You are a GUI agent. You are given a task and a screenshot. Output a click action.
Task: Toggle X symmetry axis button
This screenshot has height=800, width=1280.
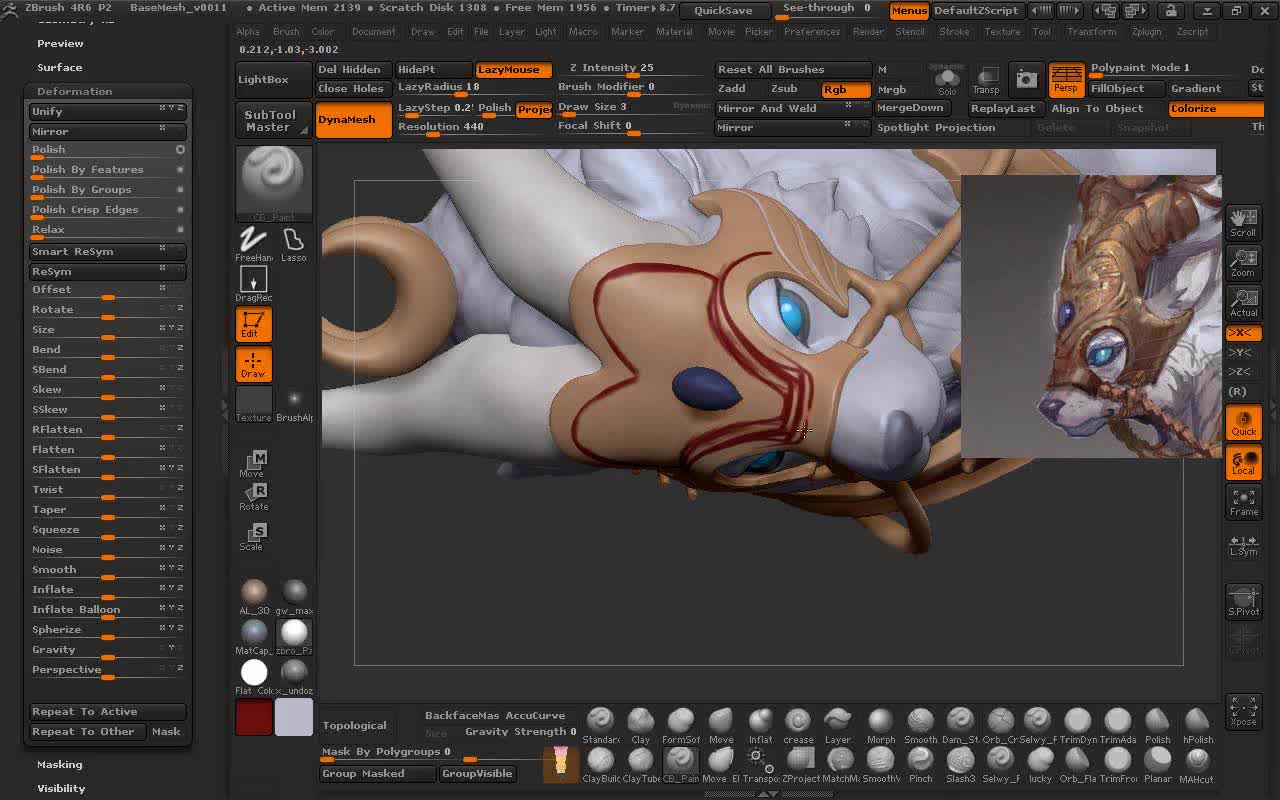click(1243, 333)
